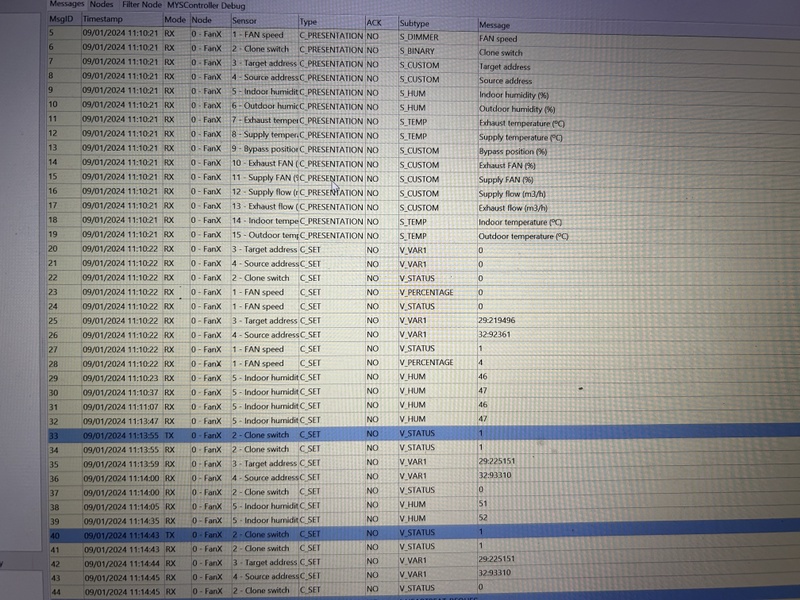Click 'Bypass position (%)' message cell
This screenshot has width=800, height=600.
513,152
